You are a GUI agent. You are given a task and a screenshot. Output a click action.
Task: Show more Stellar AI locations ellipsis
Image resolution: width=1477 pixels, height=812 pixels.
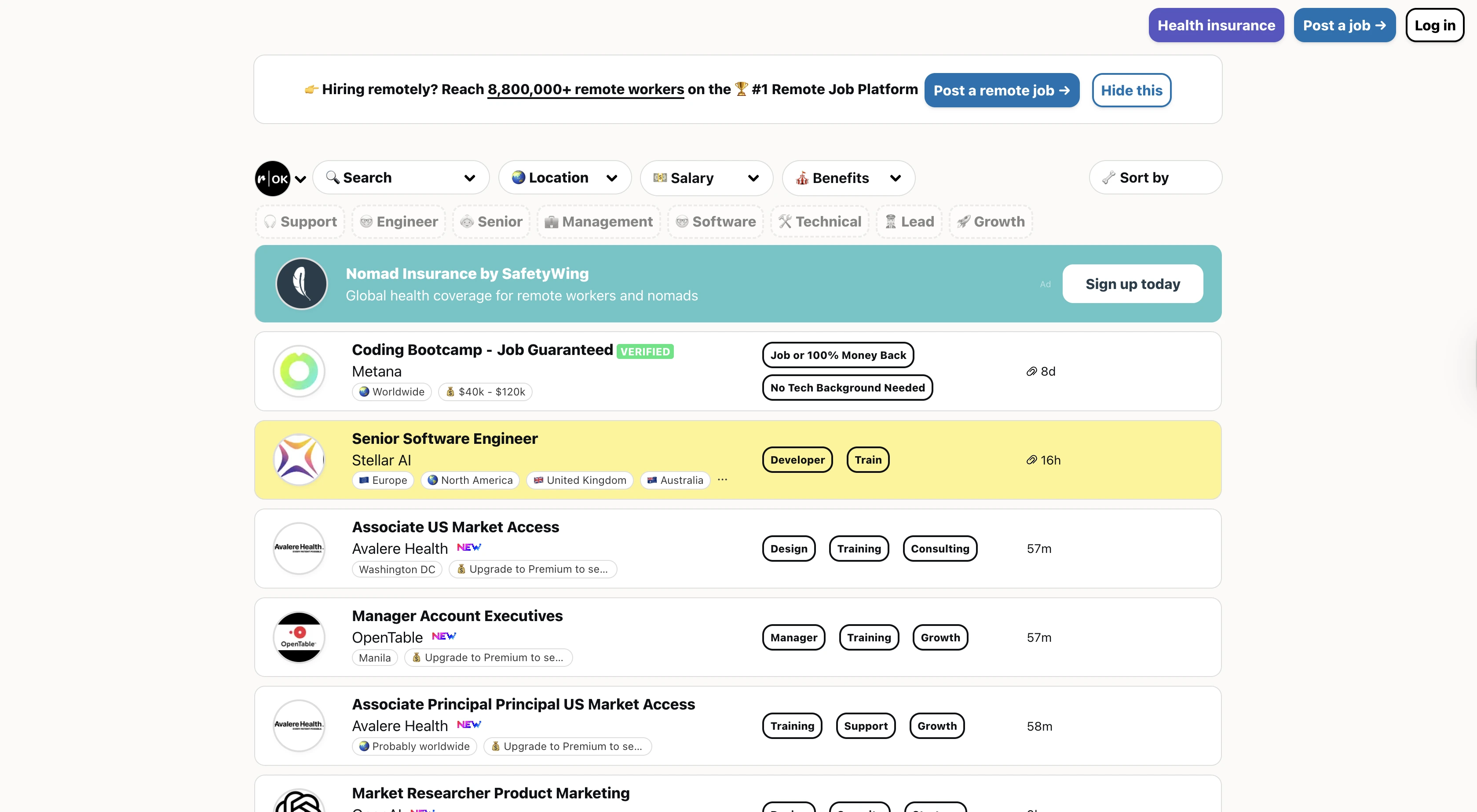[722, 479]
